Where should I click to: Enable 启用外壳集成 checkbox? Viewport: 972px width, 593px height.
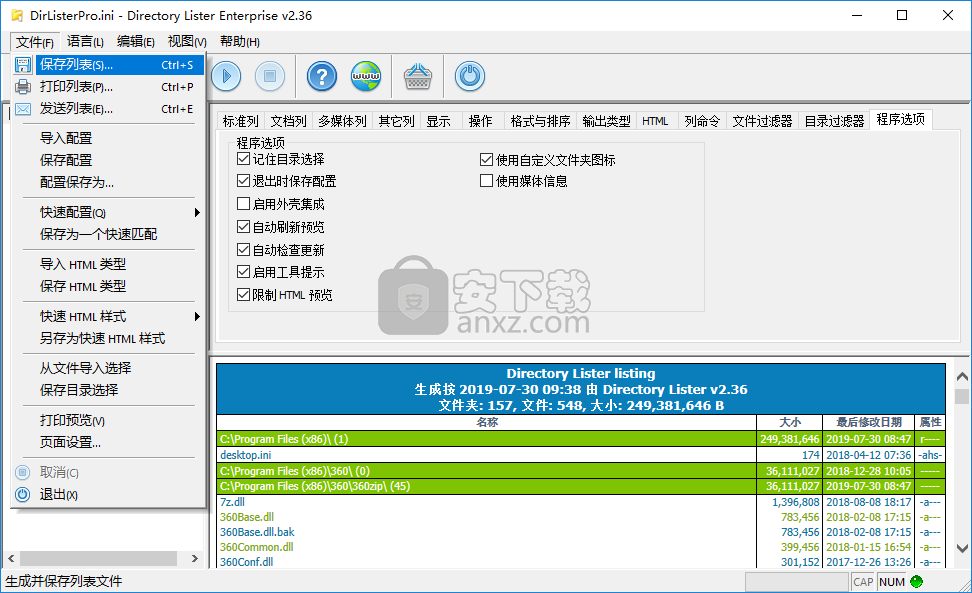pyautogui.click(x=243, y=204)
